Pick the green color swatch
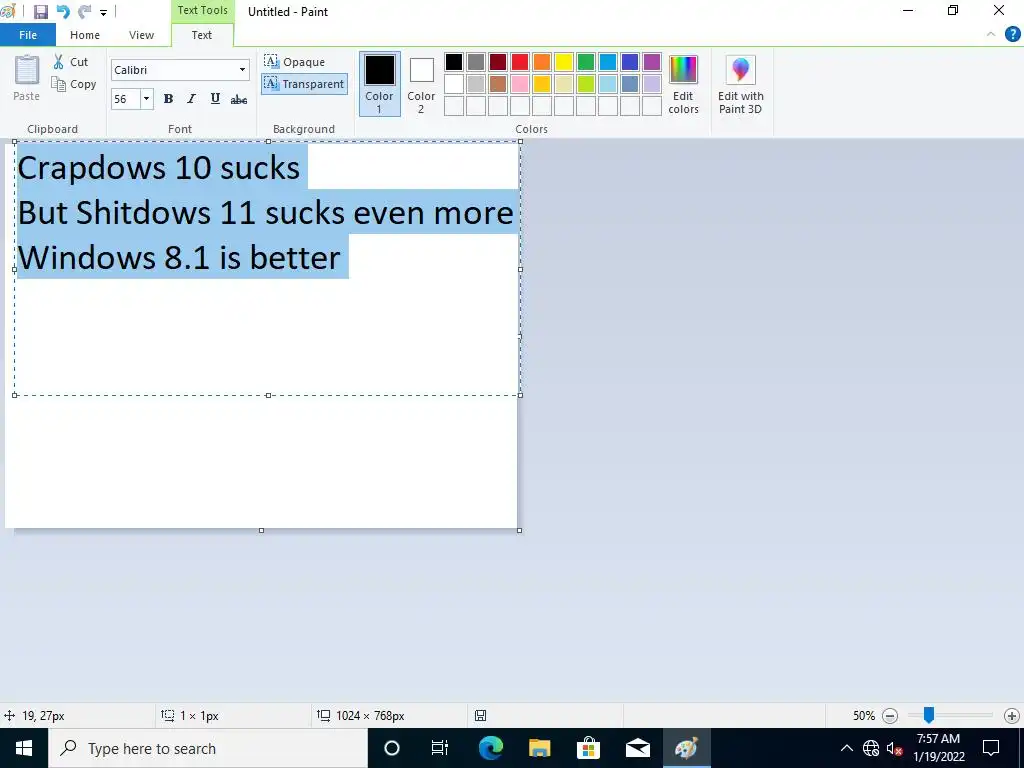 (x=586, y=62)
